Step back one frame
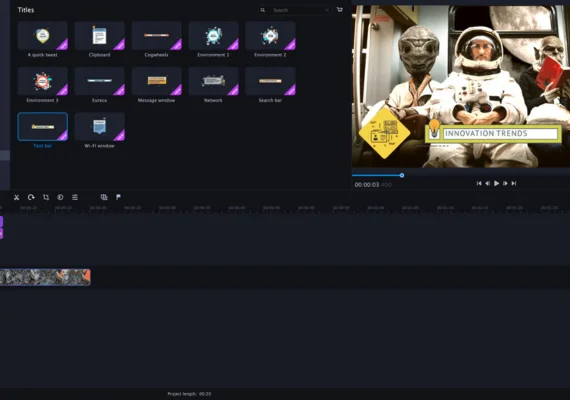Screen dimensions: 570x400 click(487, 183)
